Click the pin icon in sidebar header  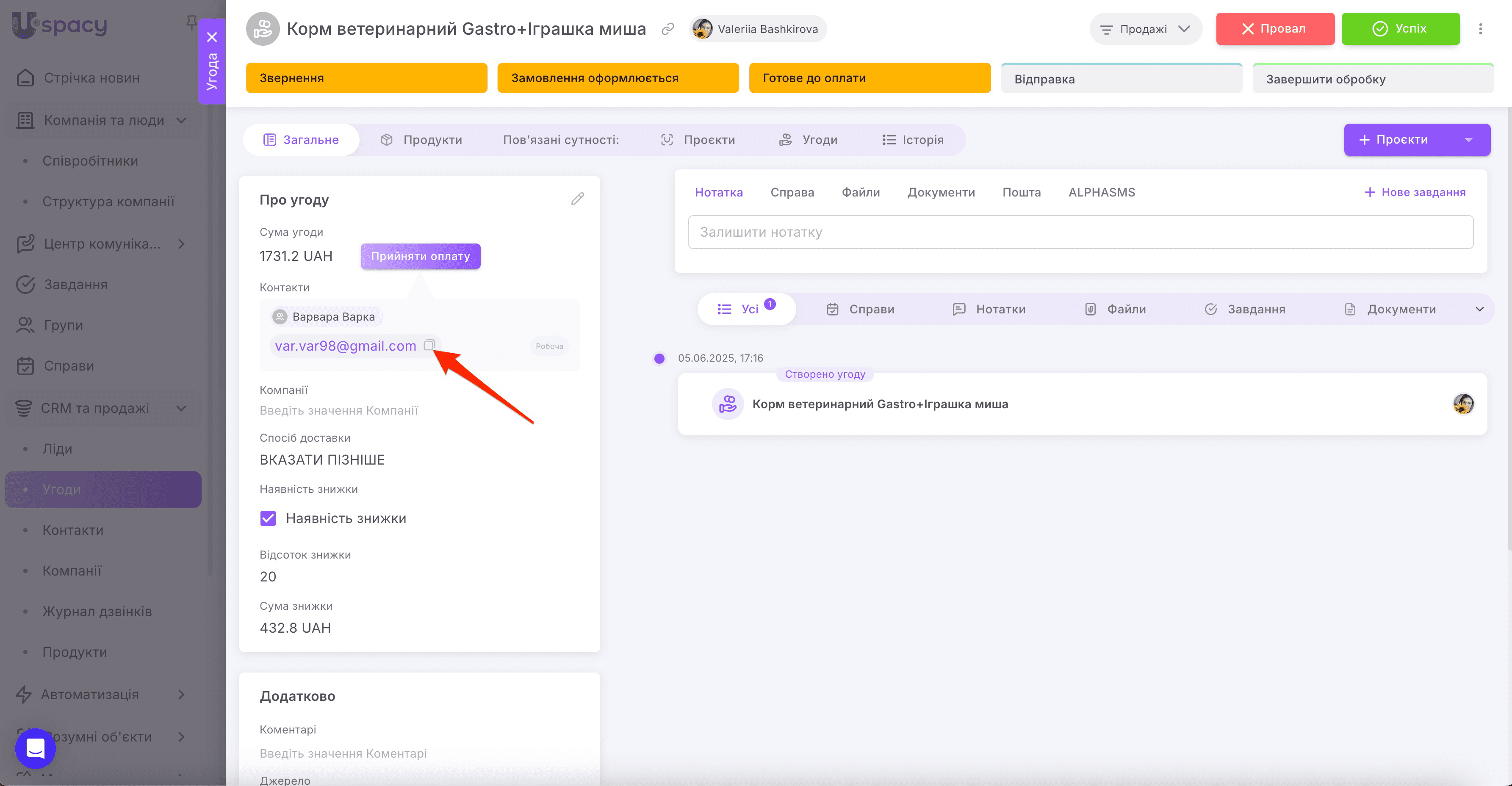[191, 22]
